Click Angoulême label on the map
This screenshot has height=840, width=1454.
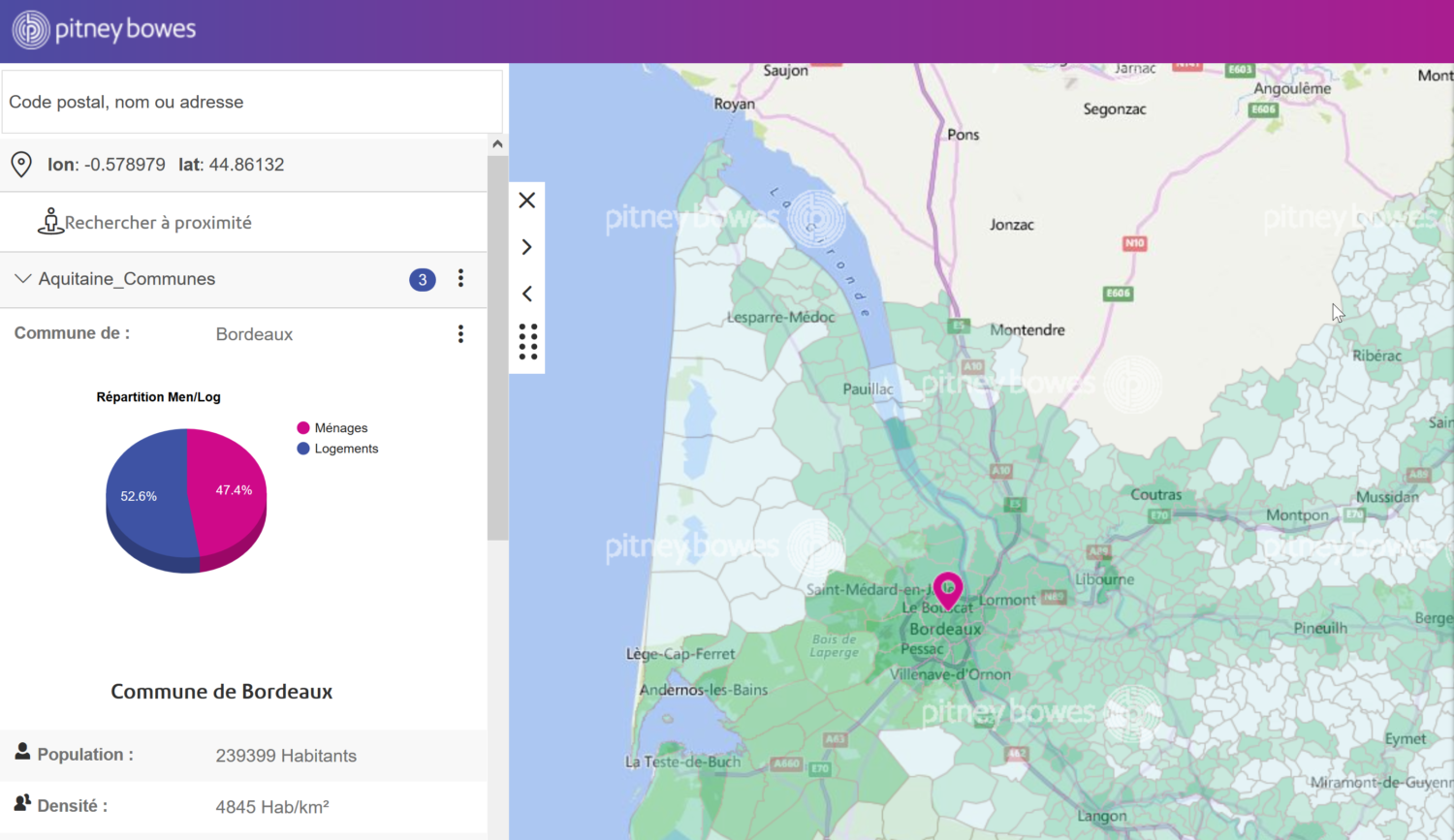click(x=1292, y=88)
